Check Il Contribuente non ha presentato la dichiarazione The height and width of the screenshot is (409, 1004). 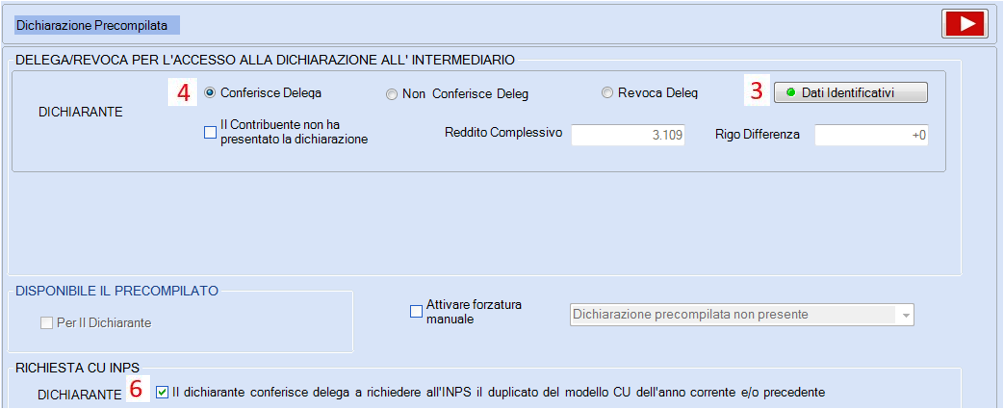coord(210,132)
